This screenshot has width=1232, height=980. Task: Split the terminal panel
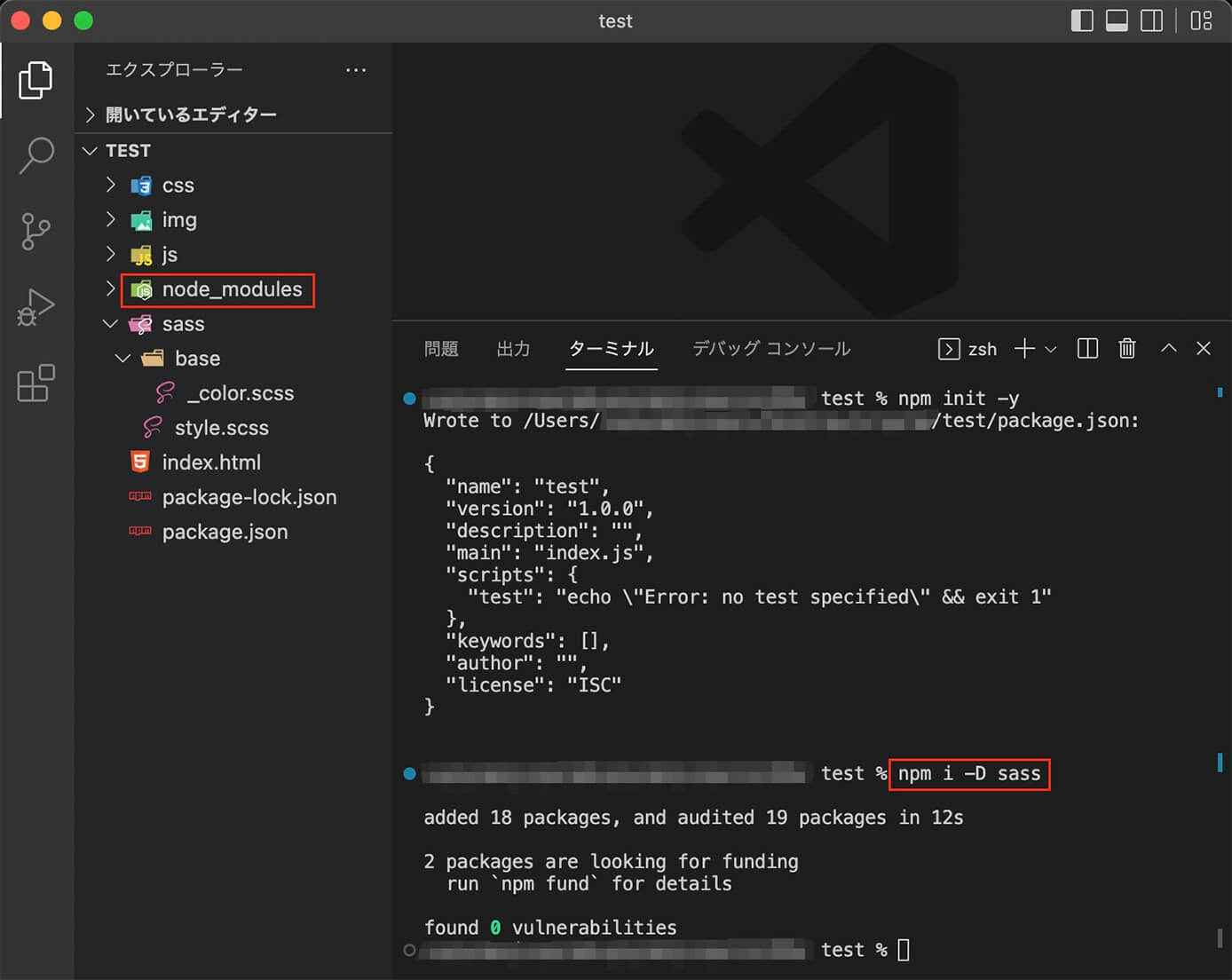(x=1087, y=349)
